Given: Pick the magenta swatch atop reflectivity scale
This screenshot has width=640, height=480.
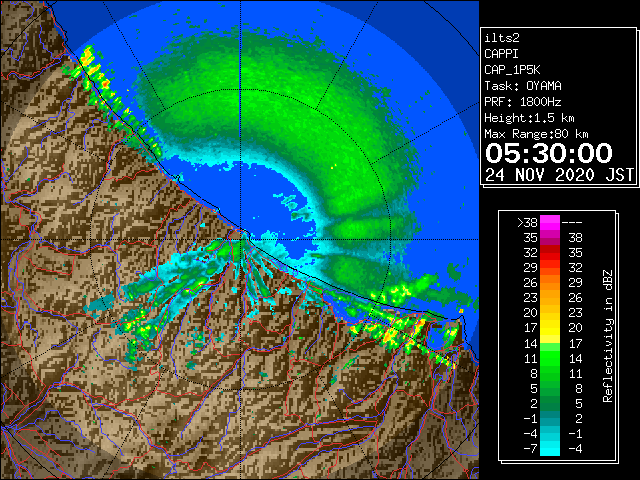Looking at the screenshot, I should (550, 223).
